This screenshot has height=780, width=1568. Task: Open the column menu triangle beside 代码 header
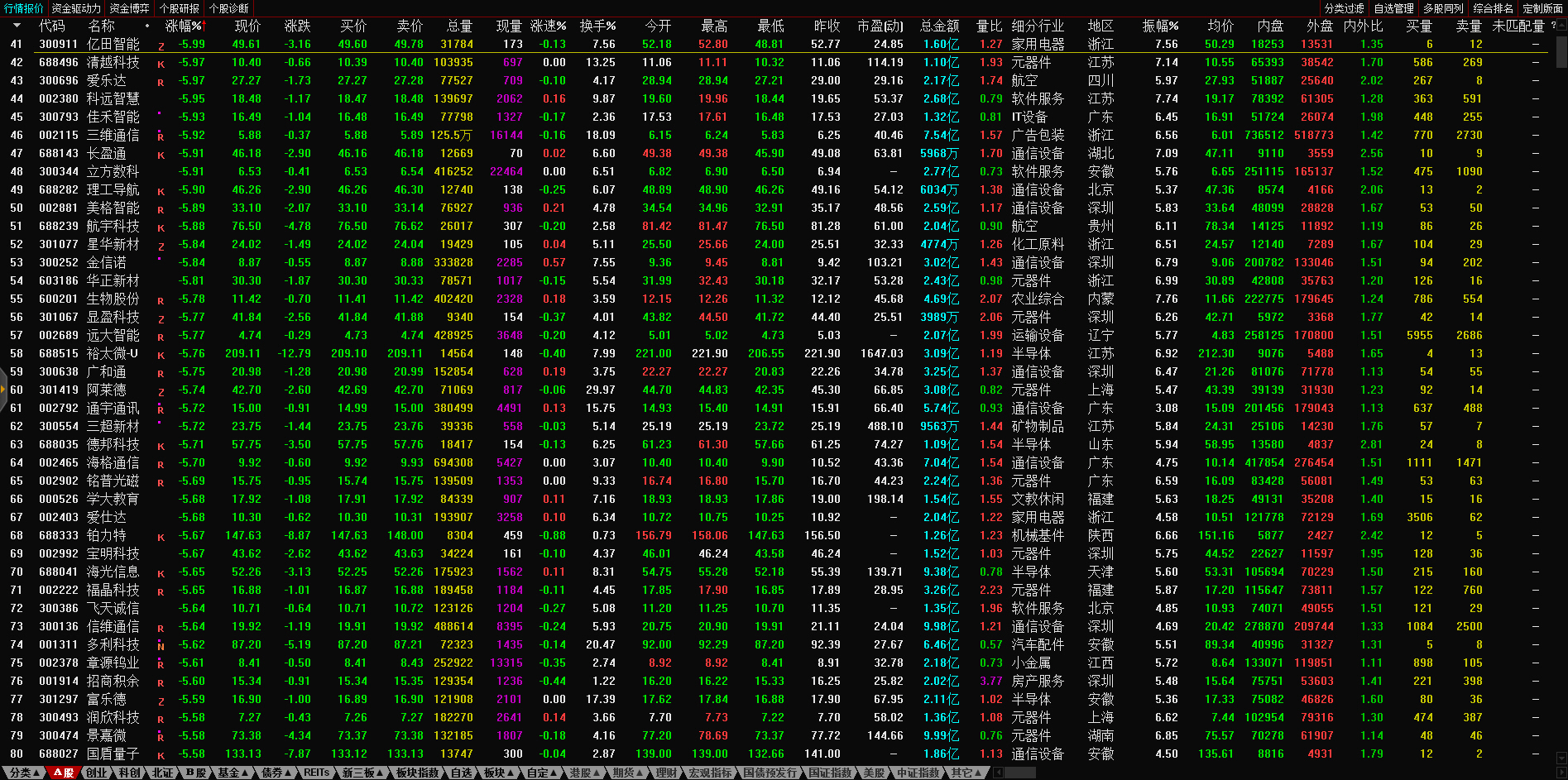tap(17, 26)
